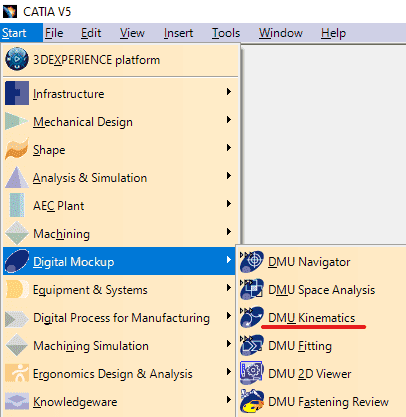
Task: Open the Insert menu
Action: [178, 33]
